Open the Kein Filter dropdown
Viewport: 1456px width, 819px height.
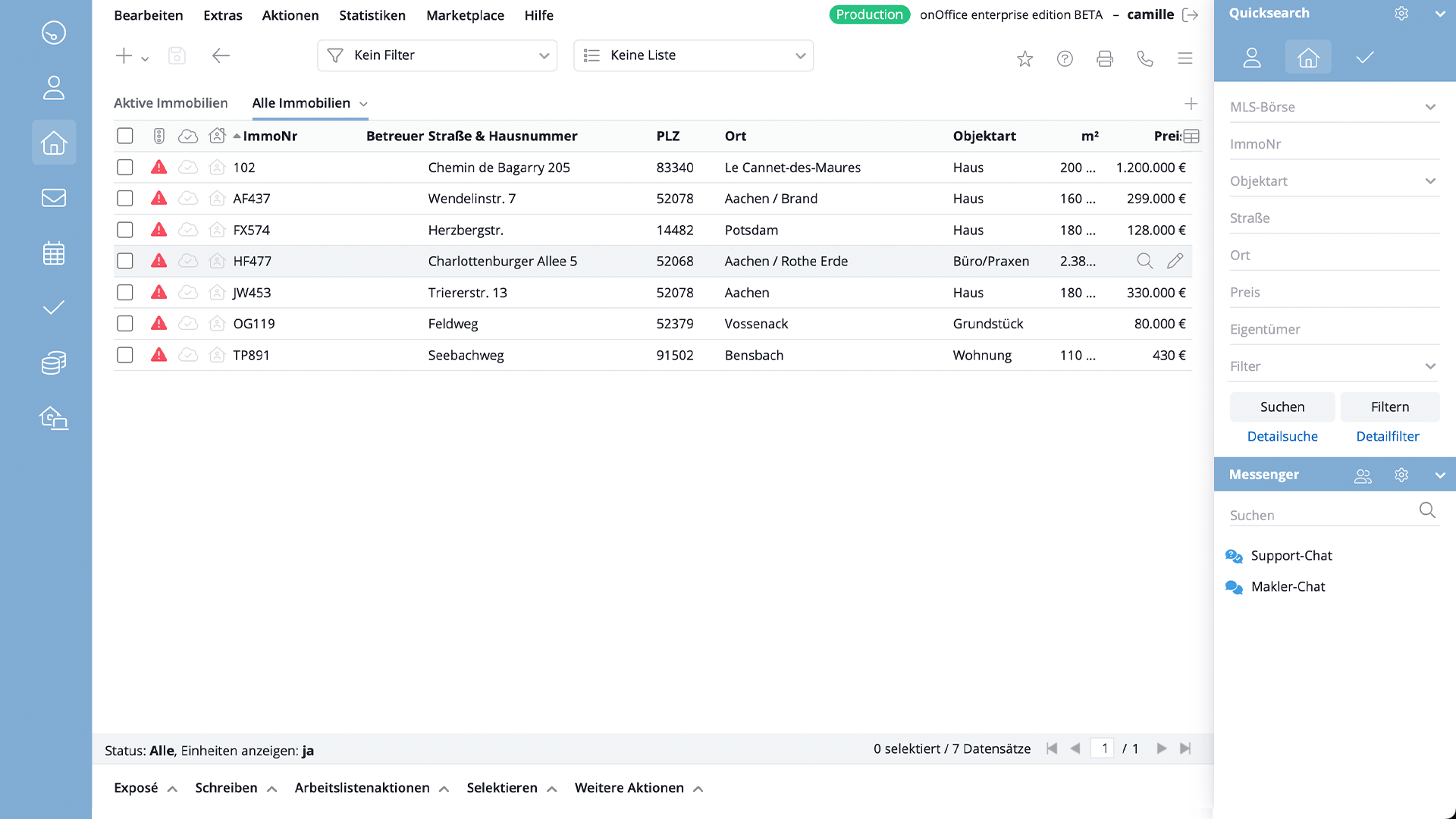coord(437,55)
